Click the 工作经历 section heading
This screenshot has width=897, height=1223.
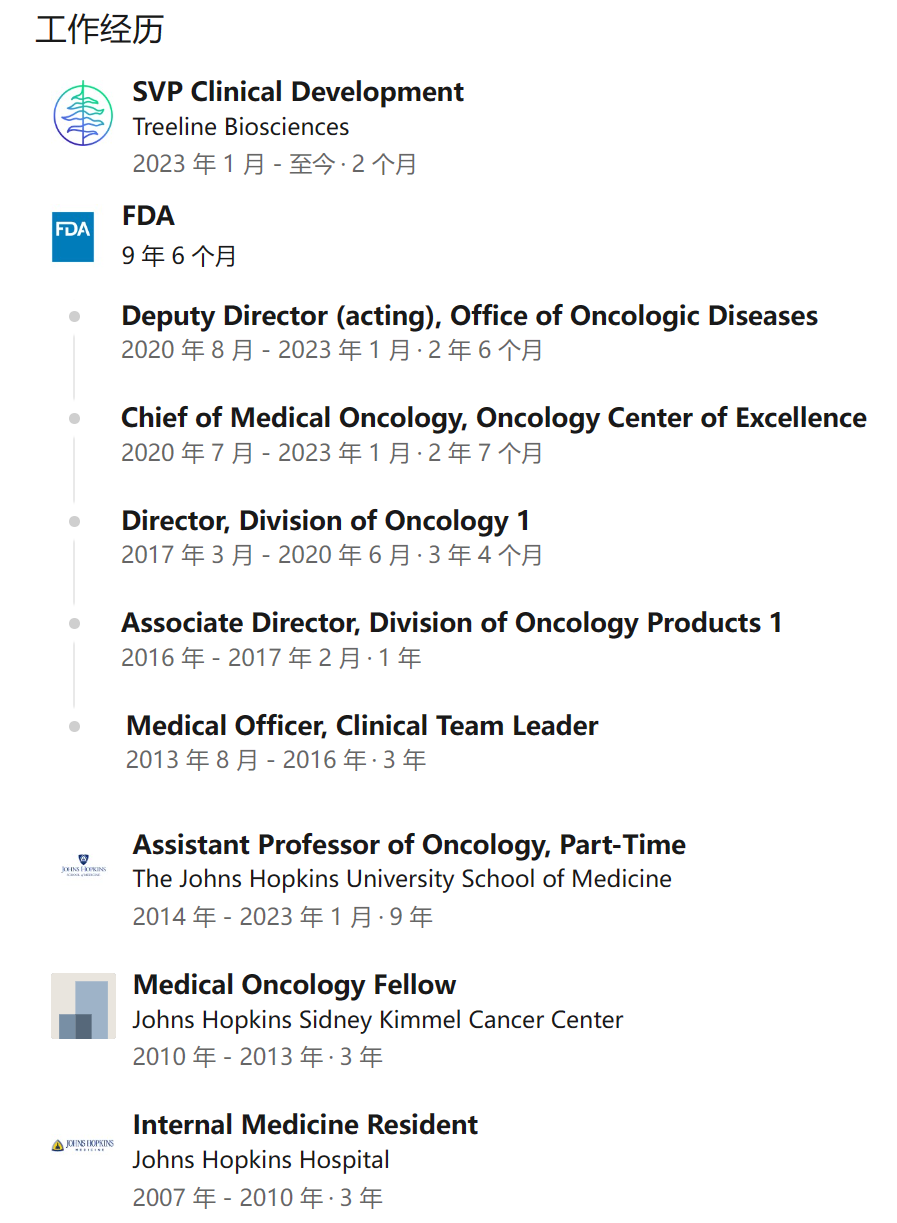pyautogui.click(x=99, y=30)
